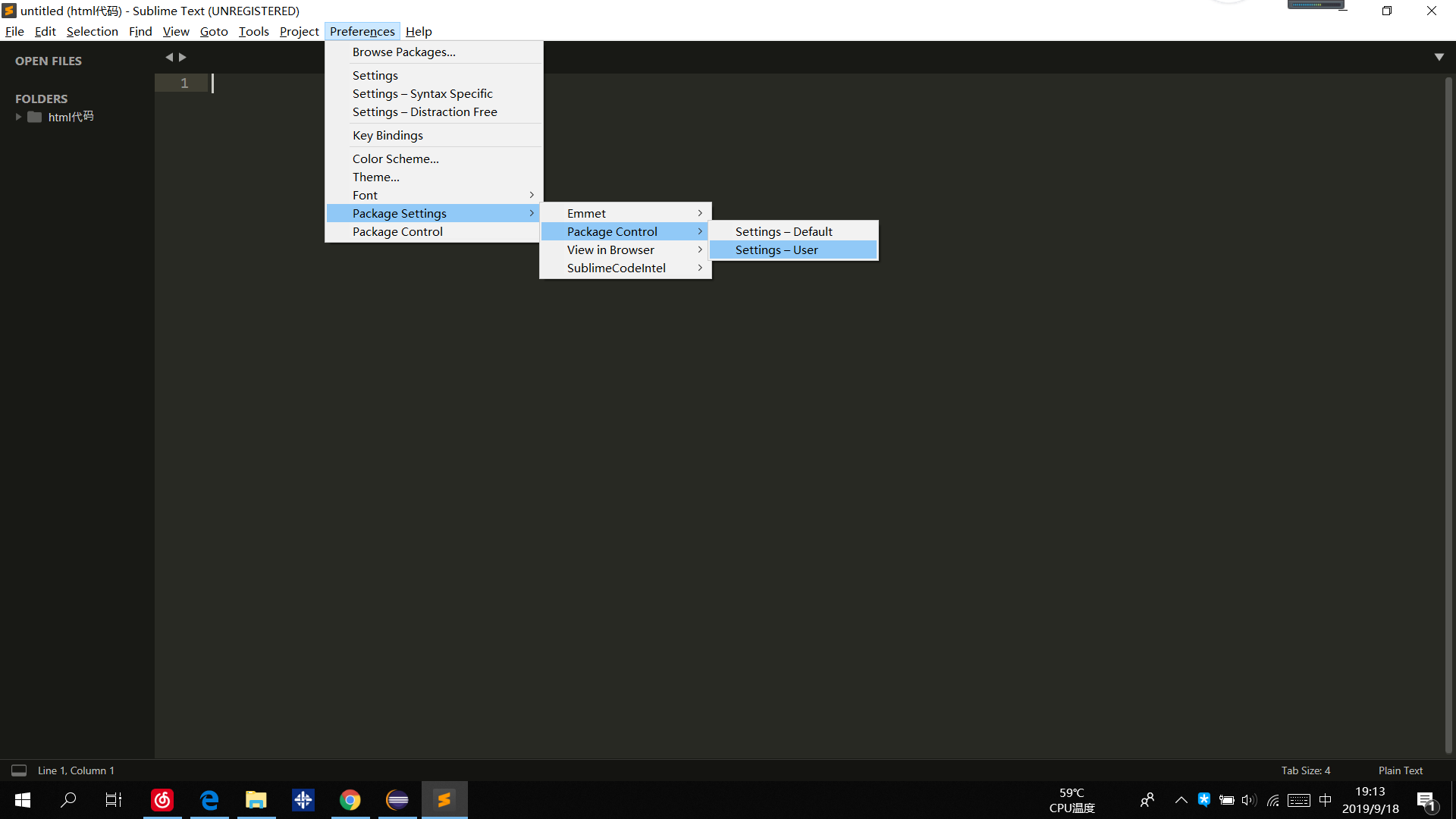Choose Settings – Distraction Free
This screenshot has width=1456, height=819.
[x=434, y=112]
